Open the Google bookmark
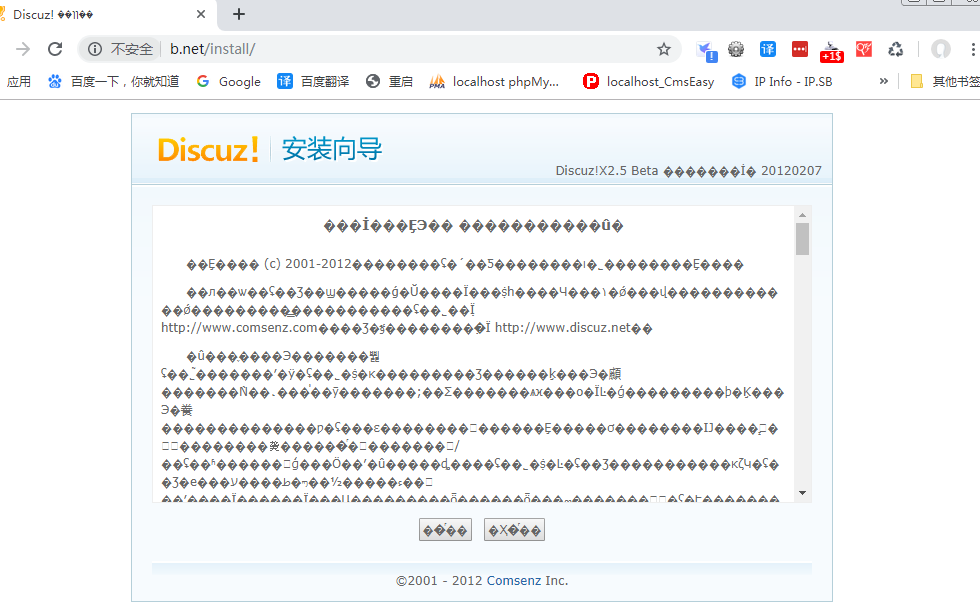Viewport: 980px width, 608px height. coord(228,81)
